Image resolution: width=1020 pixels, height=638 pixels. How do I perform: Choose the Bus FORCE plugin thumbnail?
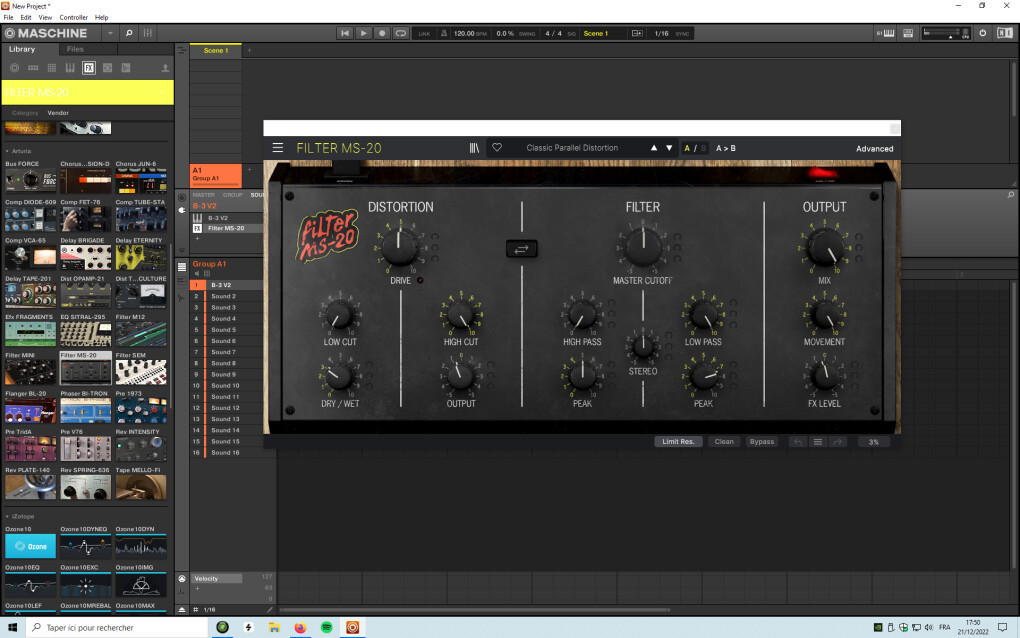30,180
